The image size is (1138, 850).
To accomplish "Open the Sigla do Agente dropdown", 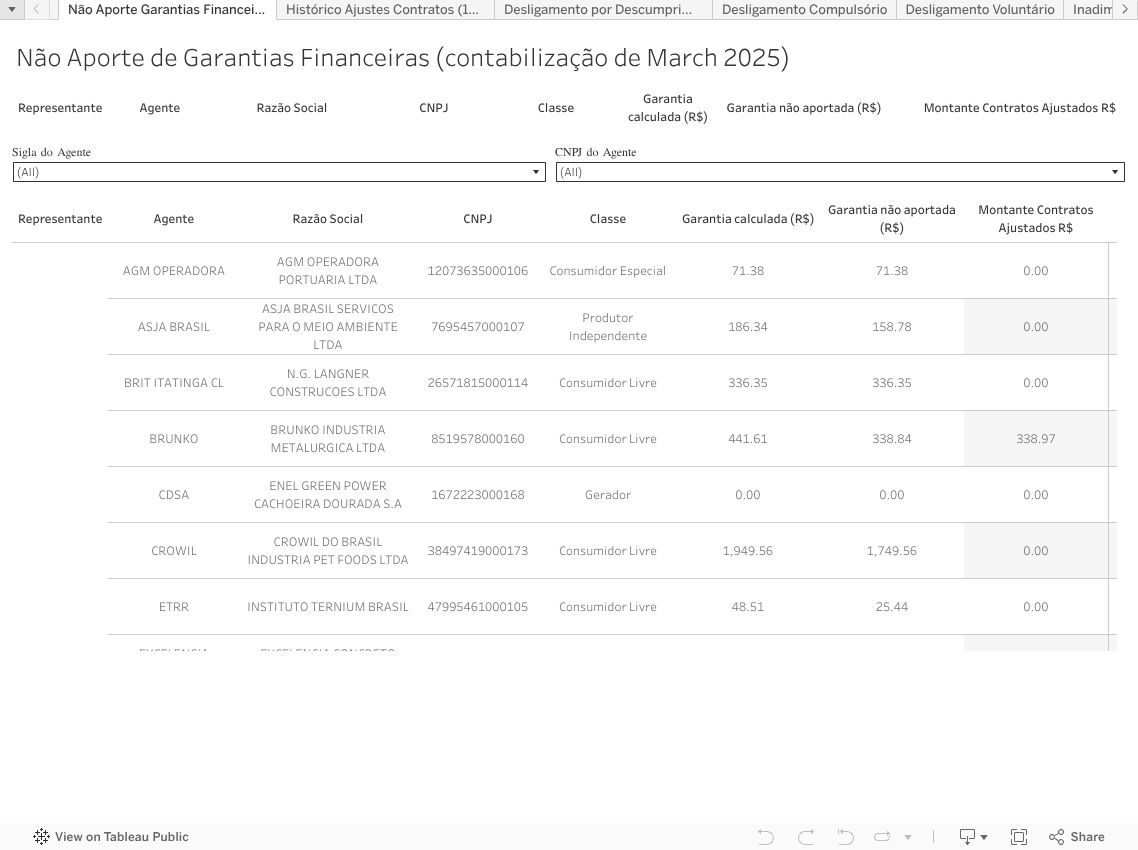I will coord(279,172).
